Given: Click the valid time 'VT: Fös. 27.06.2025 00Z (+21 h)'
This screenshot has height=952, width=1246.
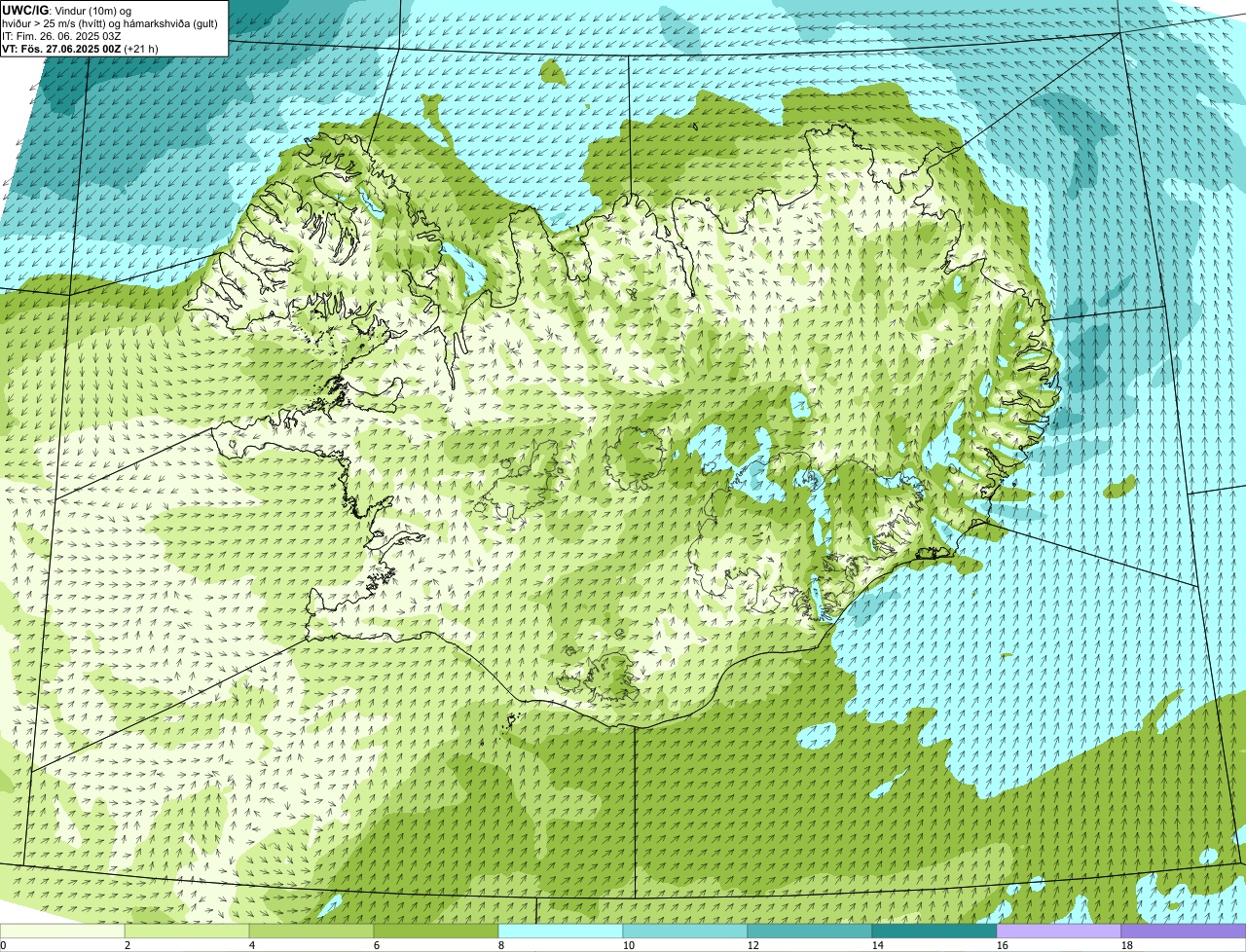Looking at the screenshot, I should 80,49.
